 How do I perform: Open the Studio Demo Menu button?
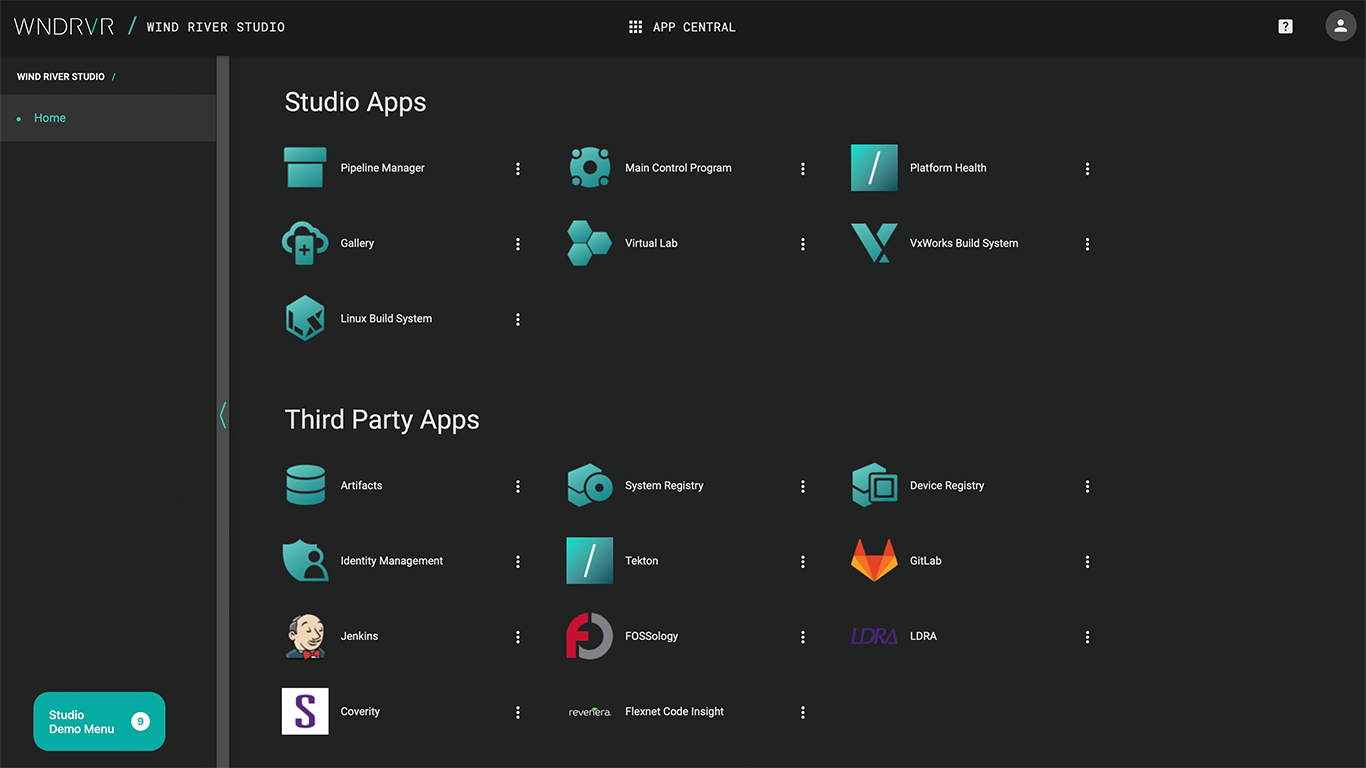(99, 721)
